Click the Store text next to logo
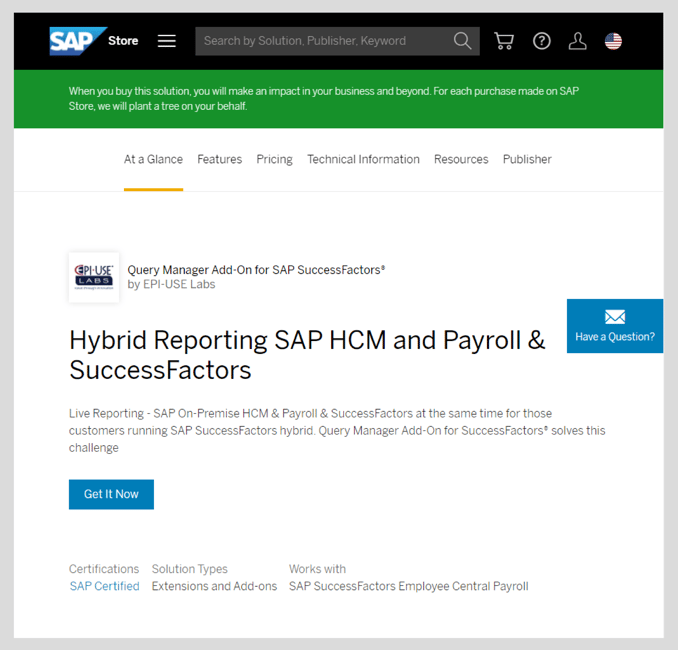Image resolution: width=678 pixels, height=650 pixels. 123,41
